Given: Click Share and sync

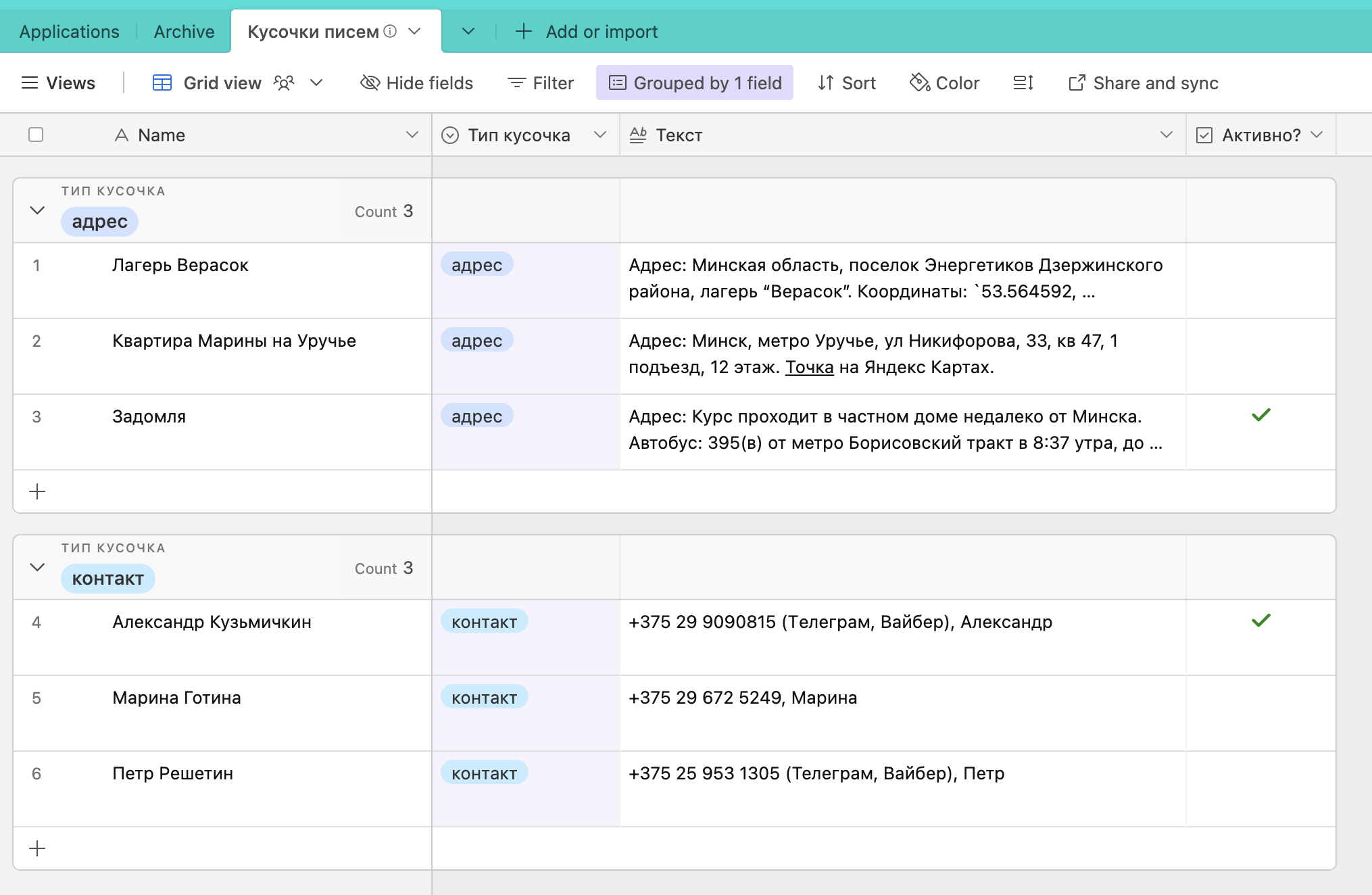Looking at the screenshot, I should 1144,83.
